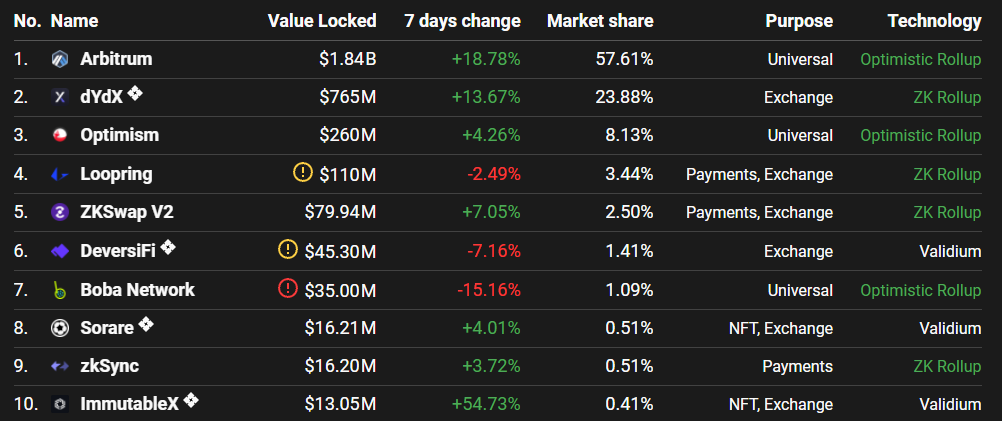Click ZK Rollup technology in dYdX row
The width and height of the screenshot is (1002, 421).
pyautogui.click(x=947, y=97)
